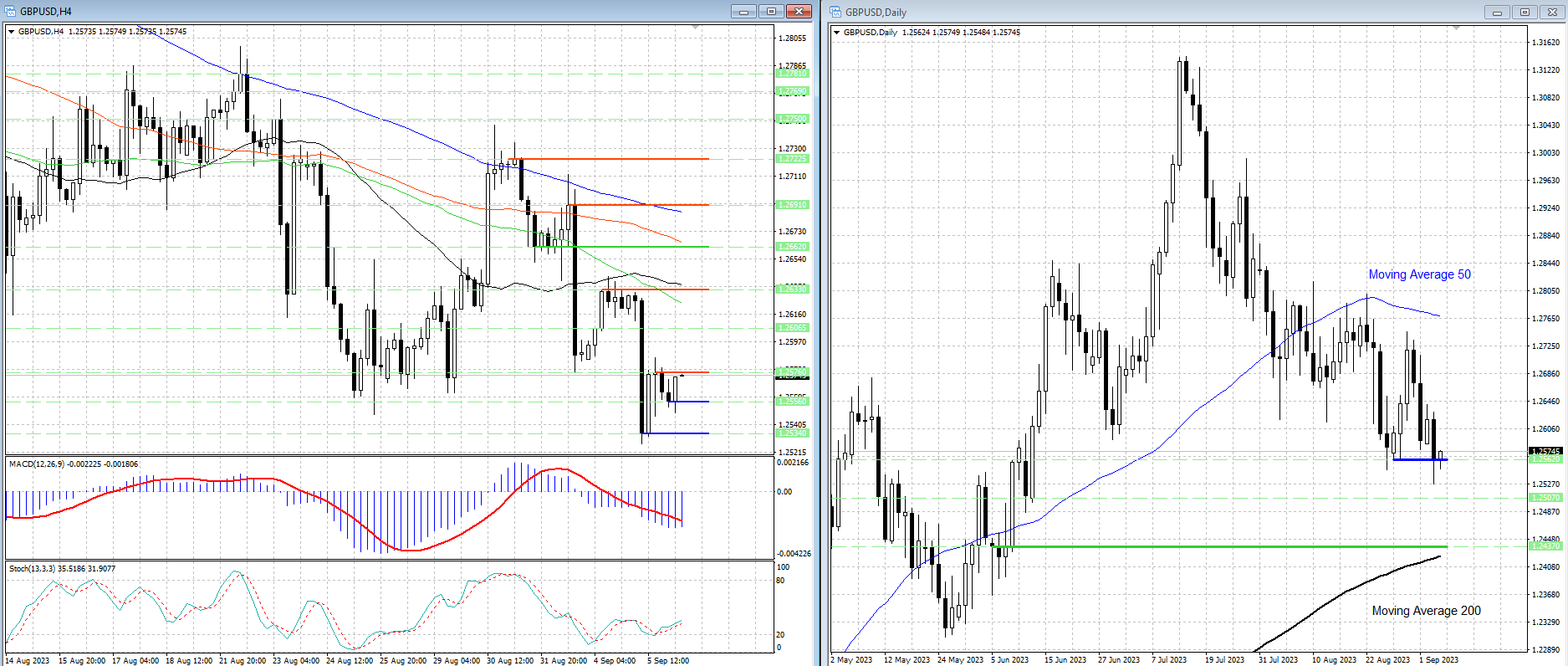The height and width of the screenshot is (666, 1568).
Task: Minimize the GBPUSD,H4 chart window
Action: click(x=743, y=11)
